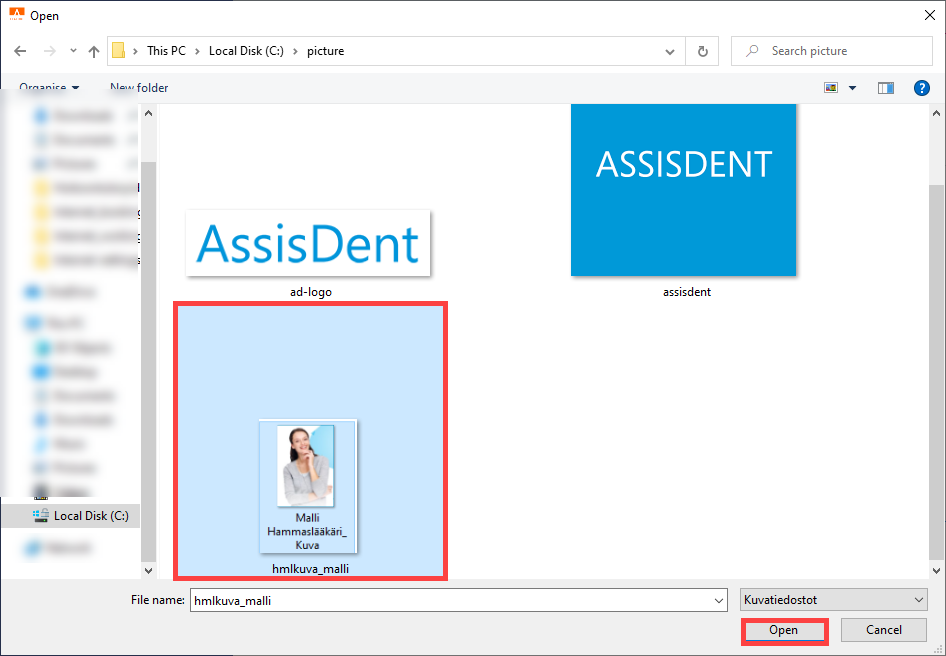Open the help question mark icon
The height and width of the screenshot is (656, 946).
(x=921, y=88)
